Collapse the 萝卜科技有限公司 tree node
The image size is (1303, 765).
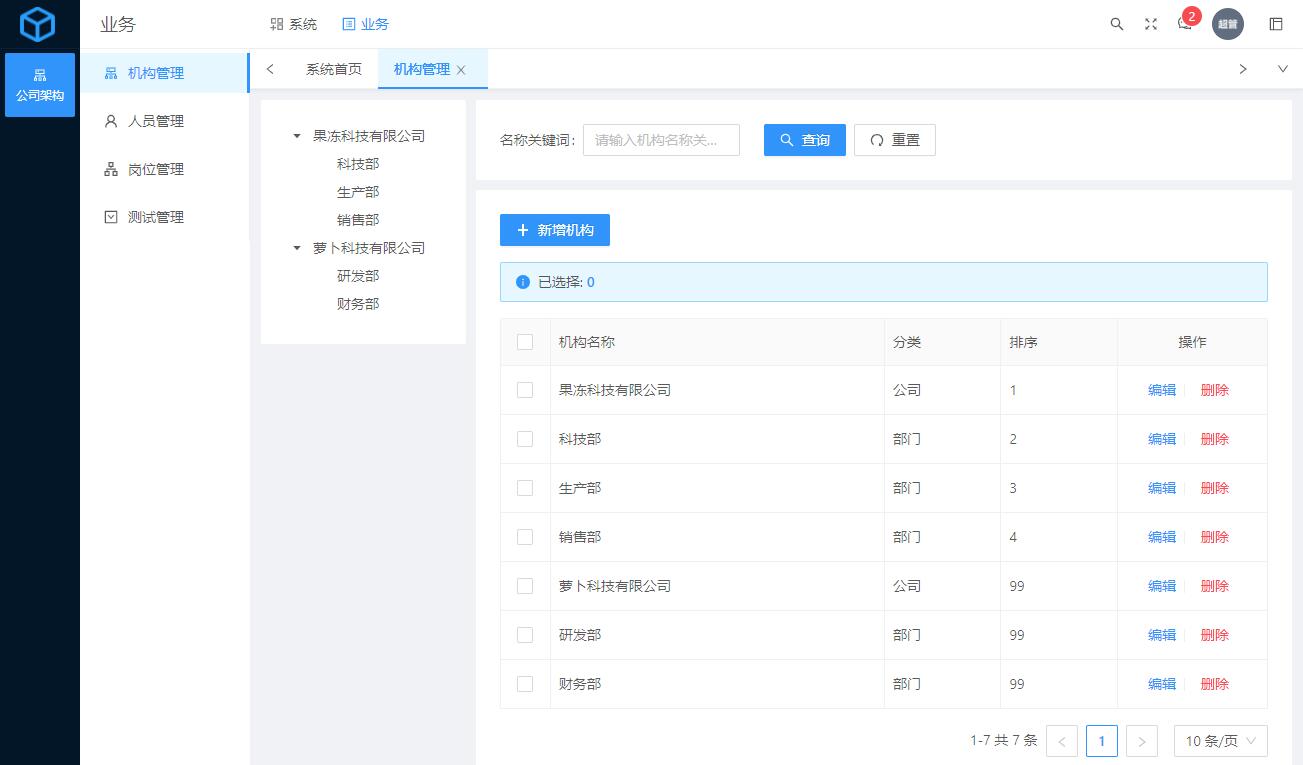coord(294,247)
